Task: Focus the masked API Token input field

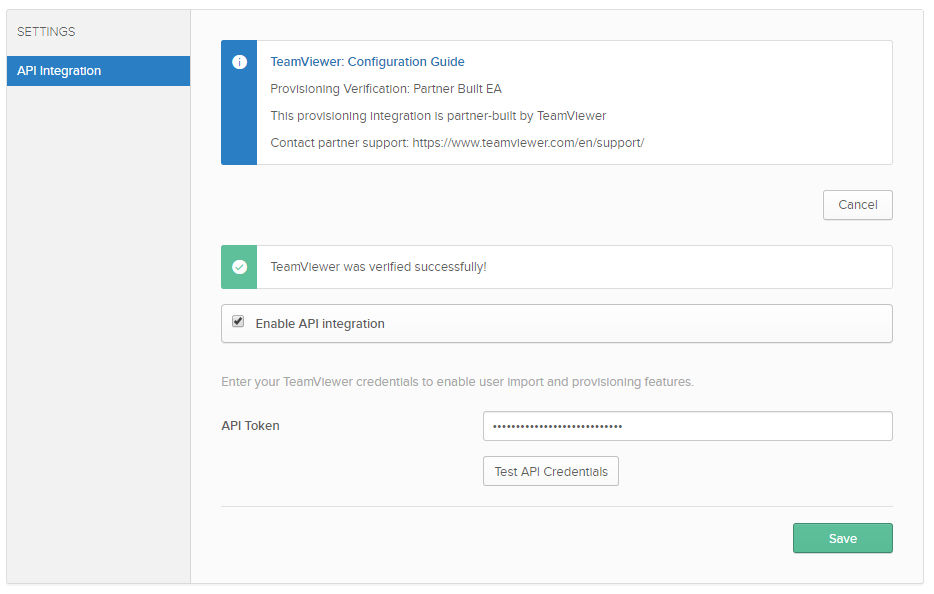Action: (x=687, y=426)
